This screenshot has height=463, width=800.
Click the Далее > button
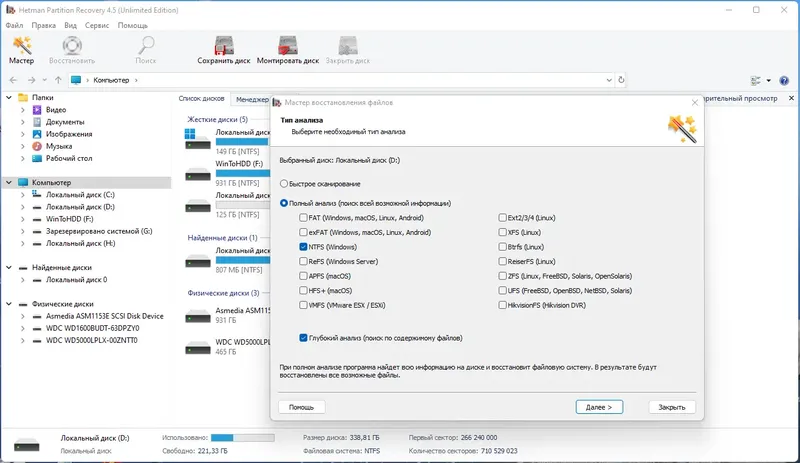[599, 407]
